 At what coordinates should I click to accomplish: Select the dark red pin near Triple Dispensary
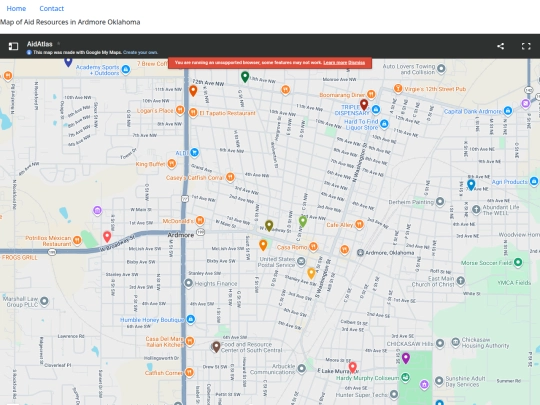pos(364,104)
